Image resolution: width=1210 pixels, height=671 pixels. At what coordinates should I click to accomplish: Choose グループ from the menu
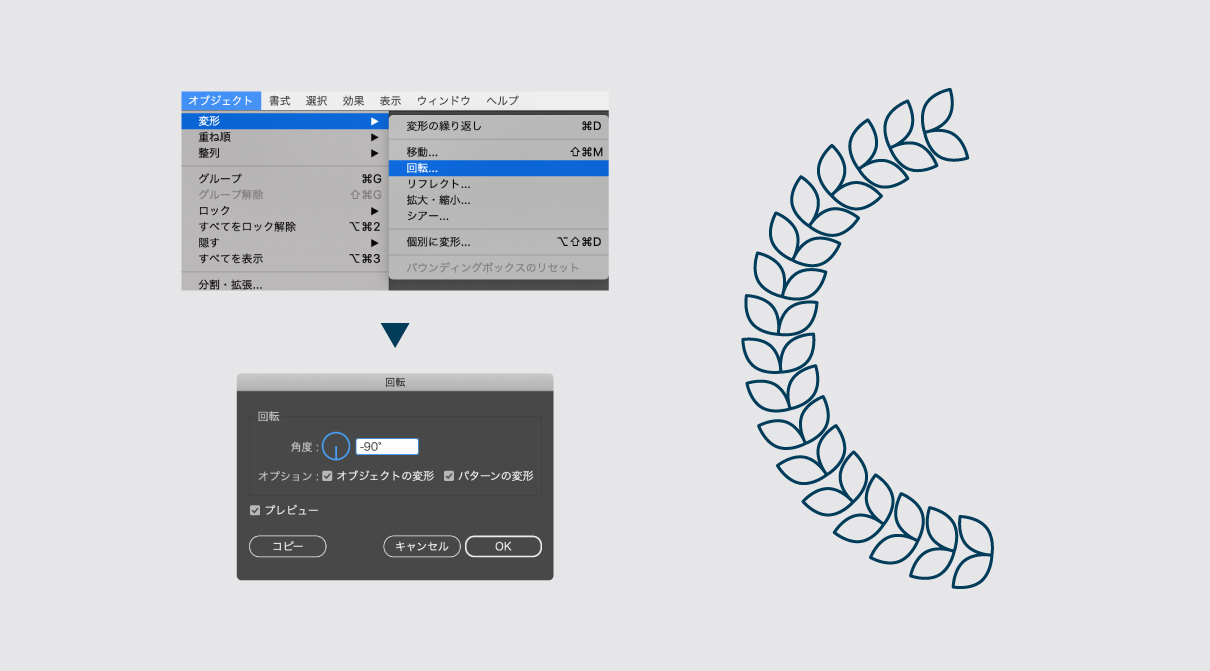pyautogui.click(x=285, y=179)
